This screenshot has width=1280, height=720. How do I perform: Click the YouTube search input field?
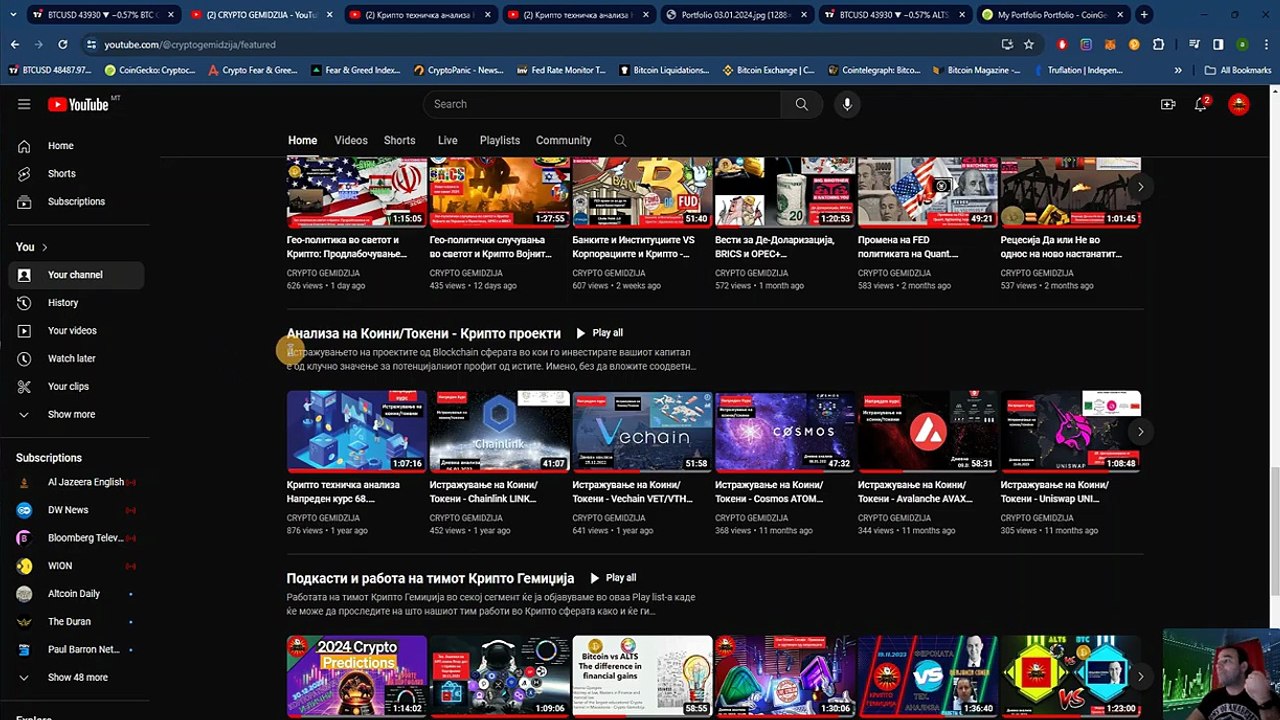click(x=602, y=104)
